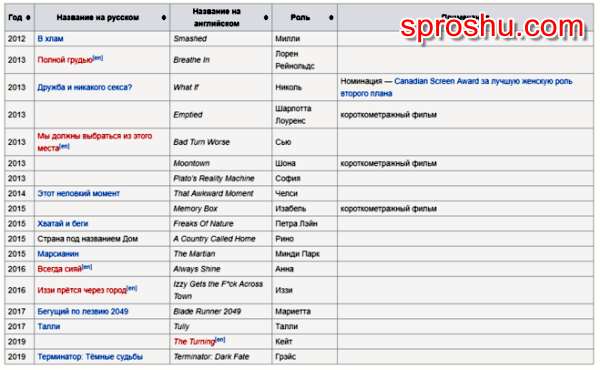Follow the Талли film link
Viewport: 600px width, 370px height.
49,326
